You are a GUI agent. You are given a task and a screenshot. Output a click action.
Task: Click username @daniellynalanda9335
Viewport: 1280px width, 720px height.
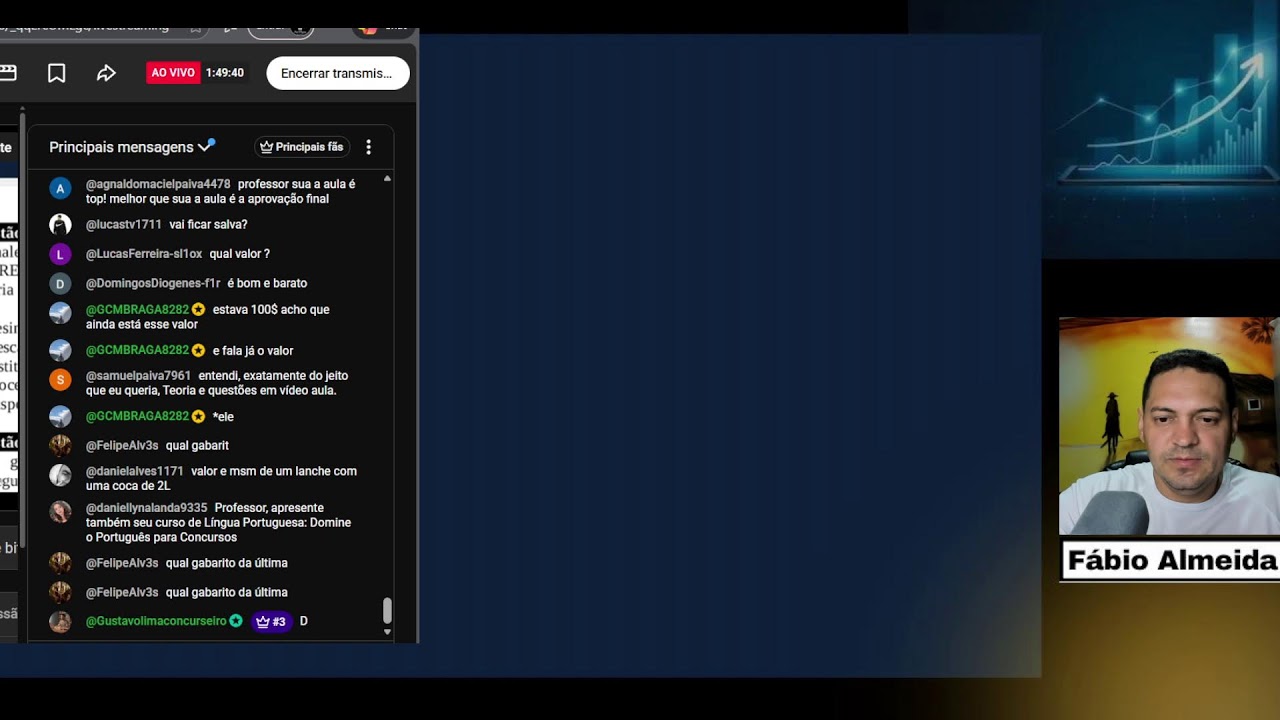(146, 508)
